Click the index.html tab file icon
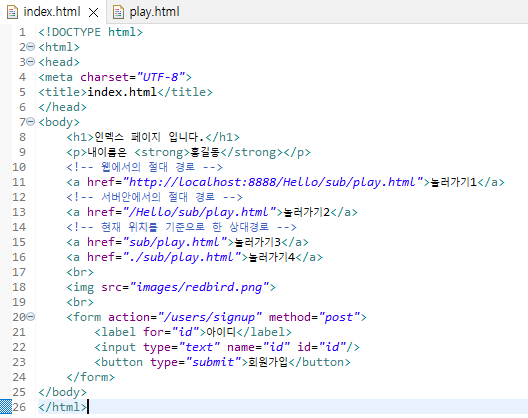 click(12, 12)
